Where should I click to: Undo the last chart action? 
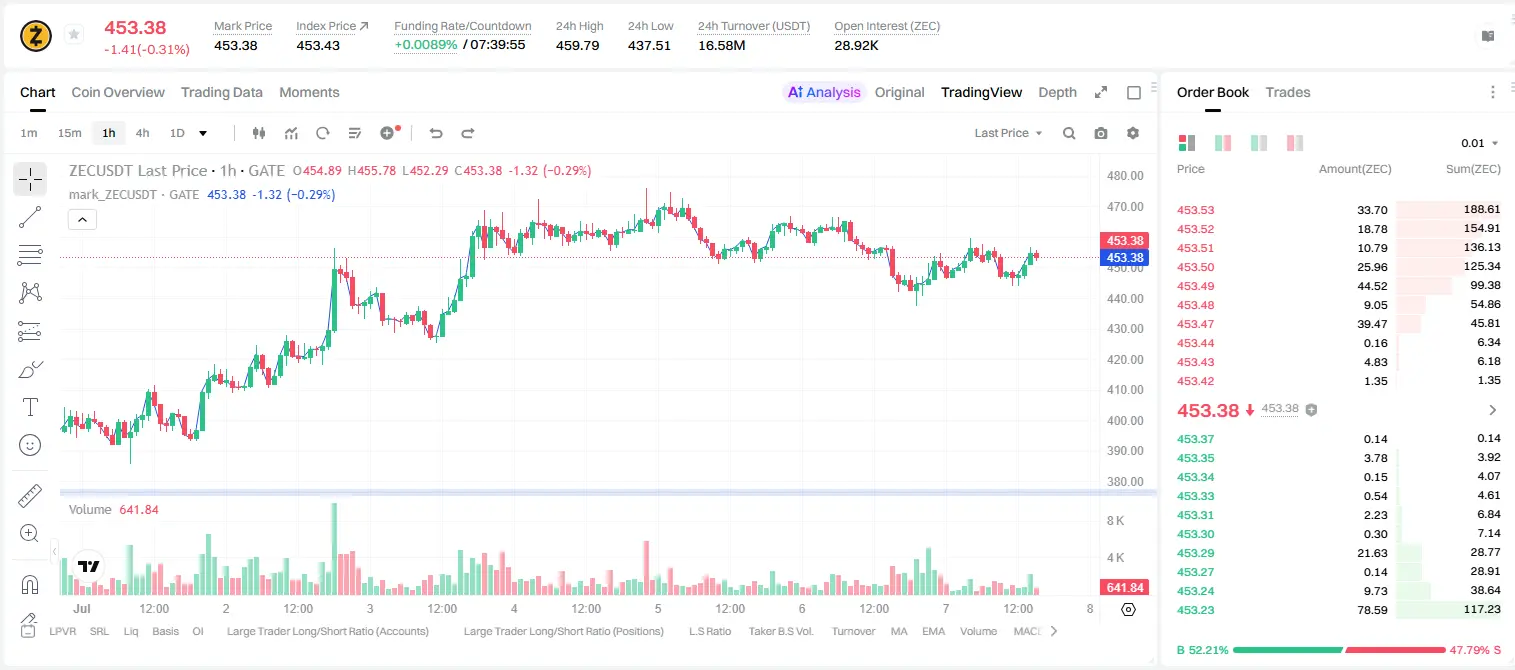tap(436, 133)
